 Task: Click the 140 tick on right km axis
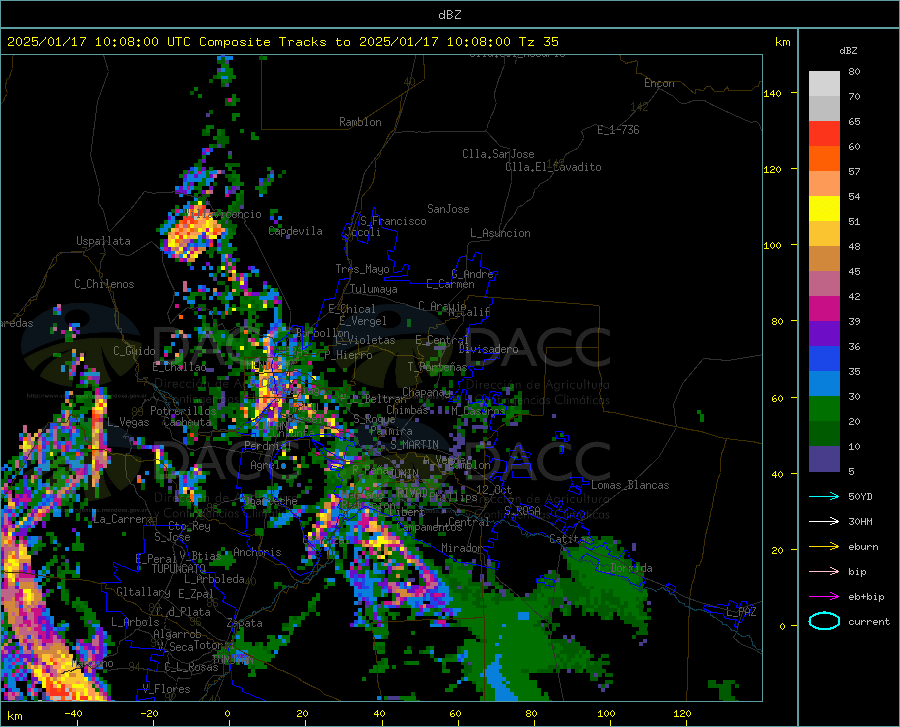coord(772,93)
